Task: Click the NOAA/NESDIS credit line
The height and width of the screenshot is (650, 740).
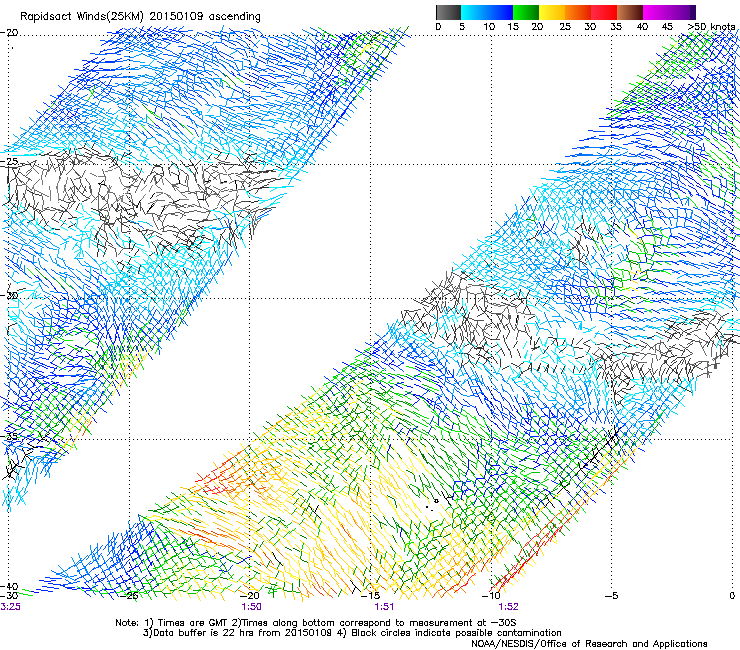Action: point(589,644)
